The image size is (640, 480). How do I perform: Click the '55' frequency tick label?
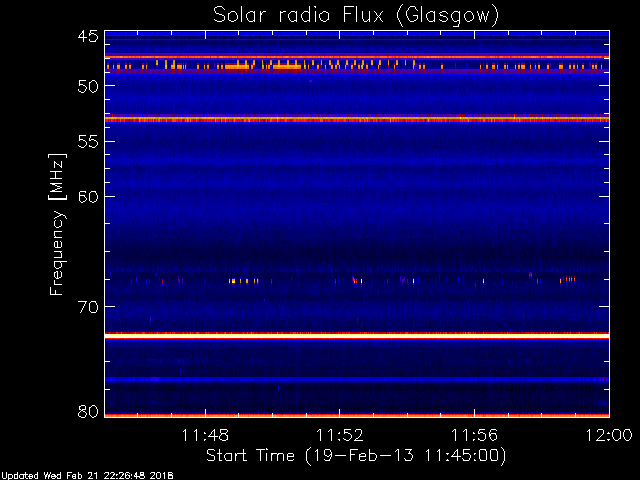coord(88,142)
